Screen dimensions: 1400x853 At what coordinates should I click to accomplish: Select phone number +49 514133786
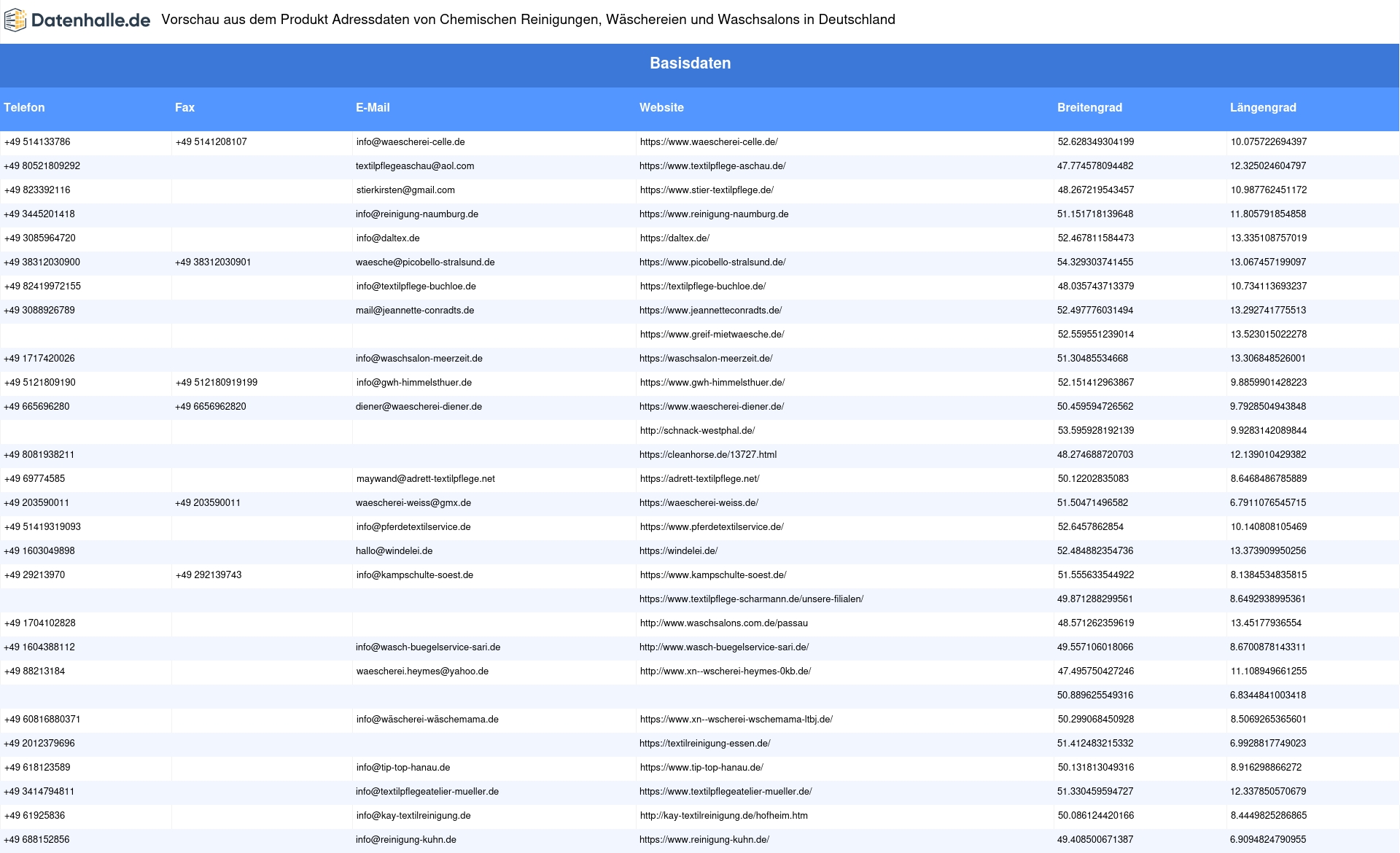coord(37,142)
